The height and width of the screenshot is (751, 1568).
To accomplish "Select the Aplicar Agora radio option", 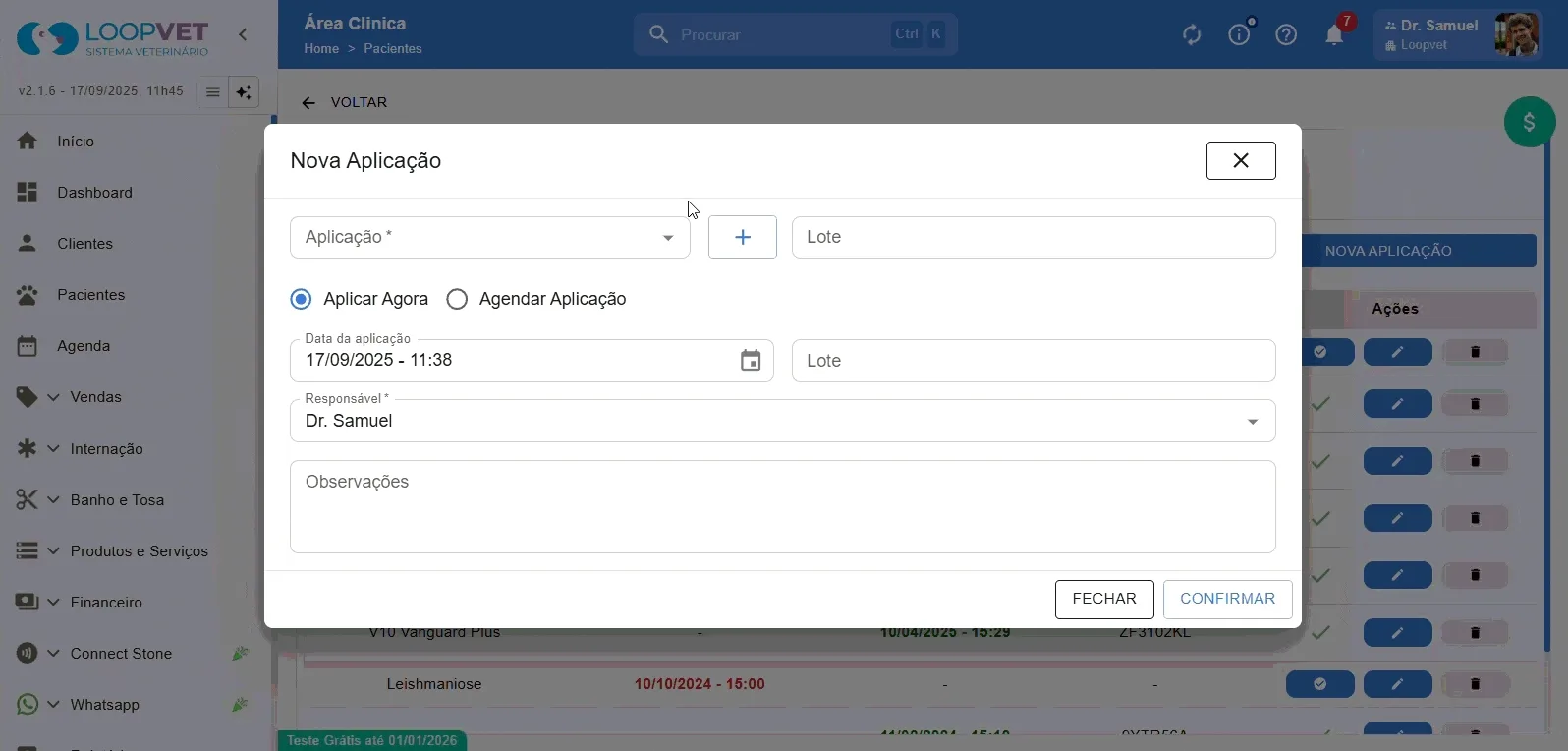I will coord(360,299).
